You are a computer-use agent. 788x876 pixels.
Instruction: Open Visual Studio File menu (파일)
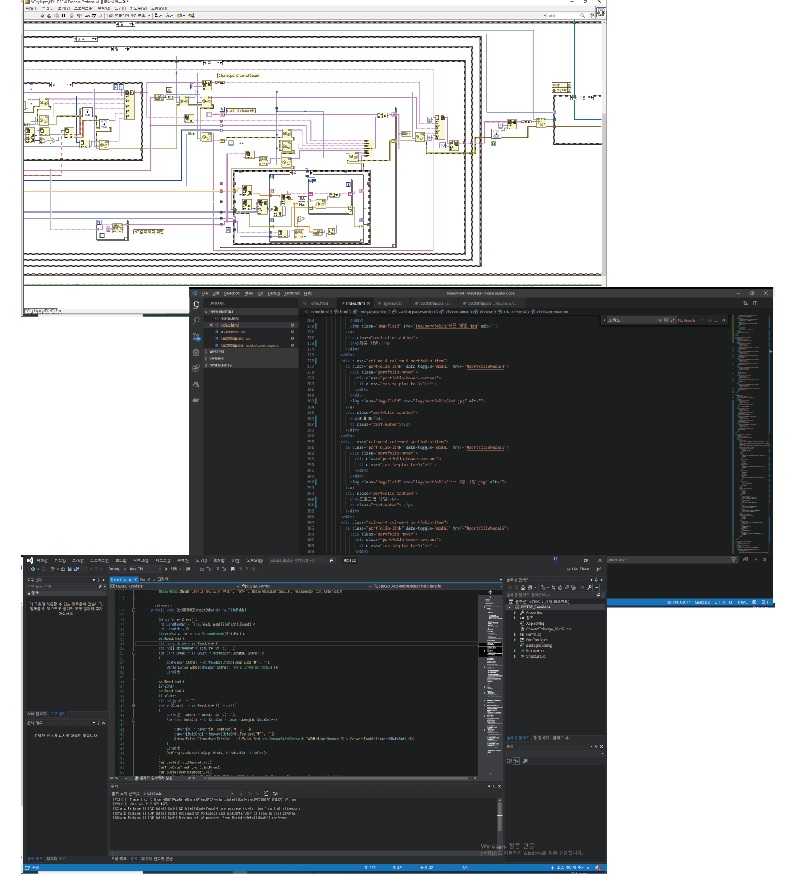click(41, 560)
